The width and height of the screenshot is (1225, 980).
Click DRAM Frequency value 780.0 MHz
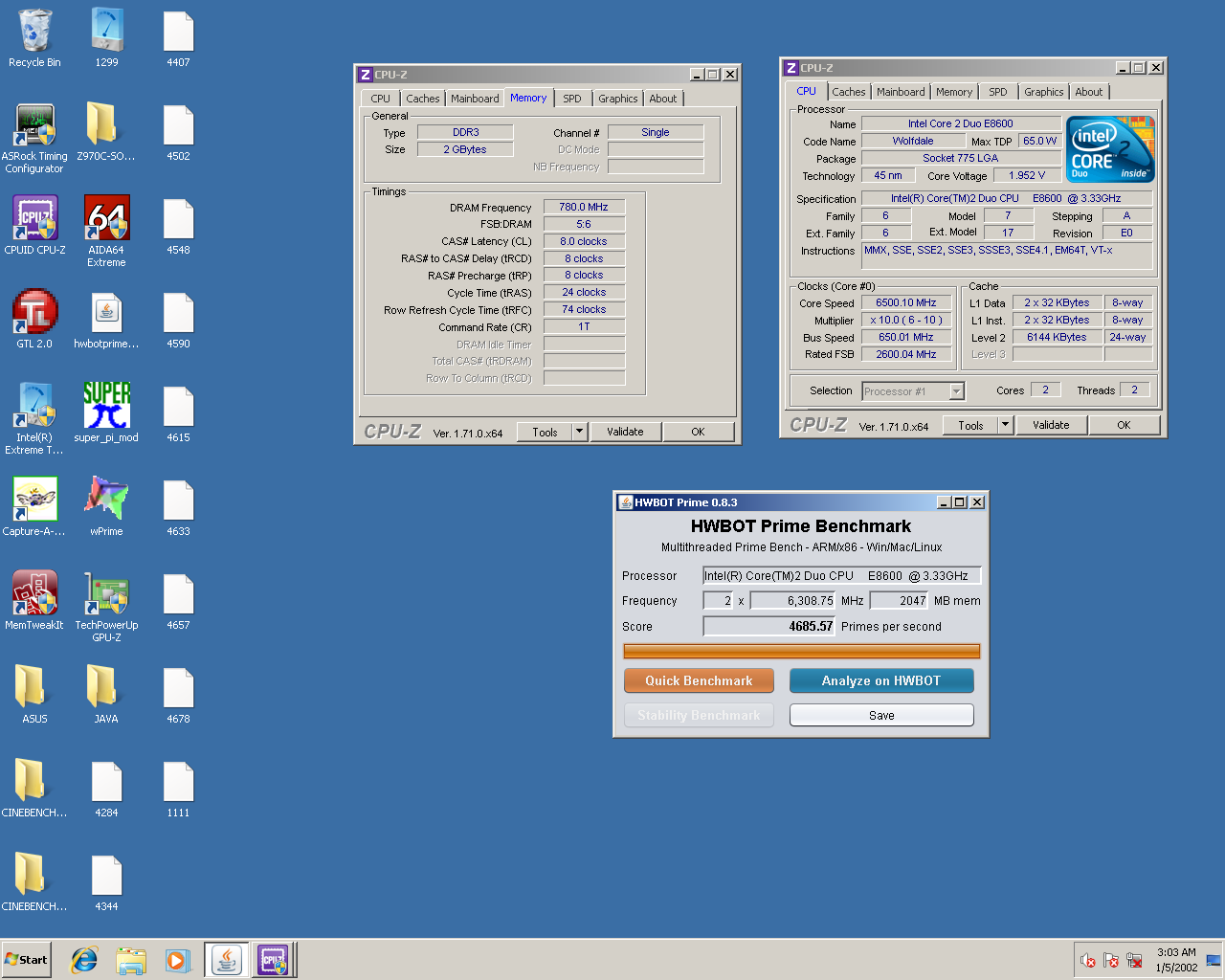pos(584,207)
